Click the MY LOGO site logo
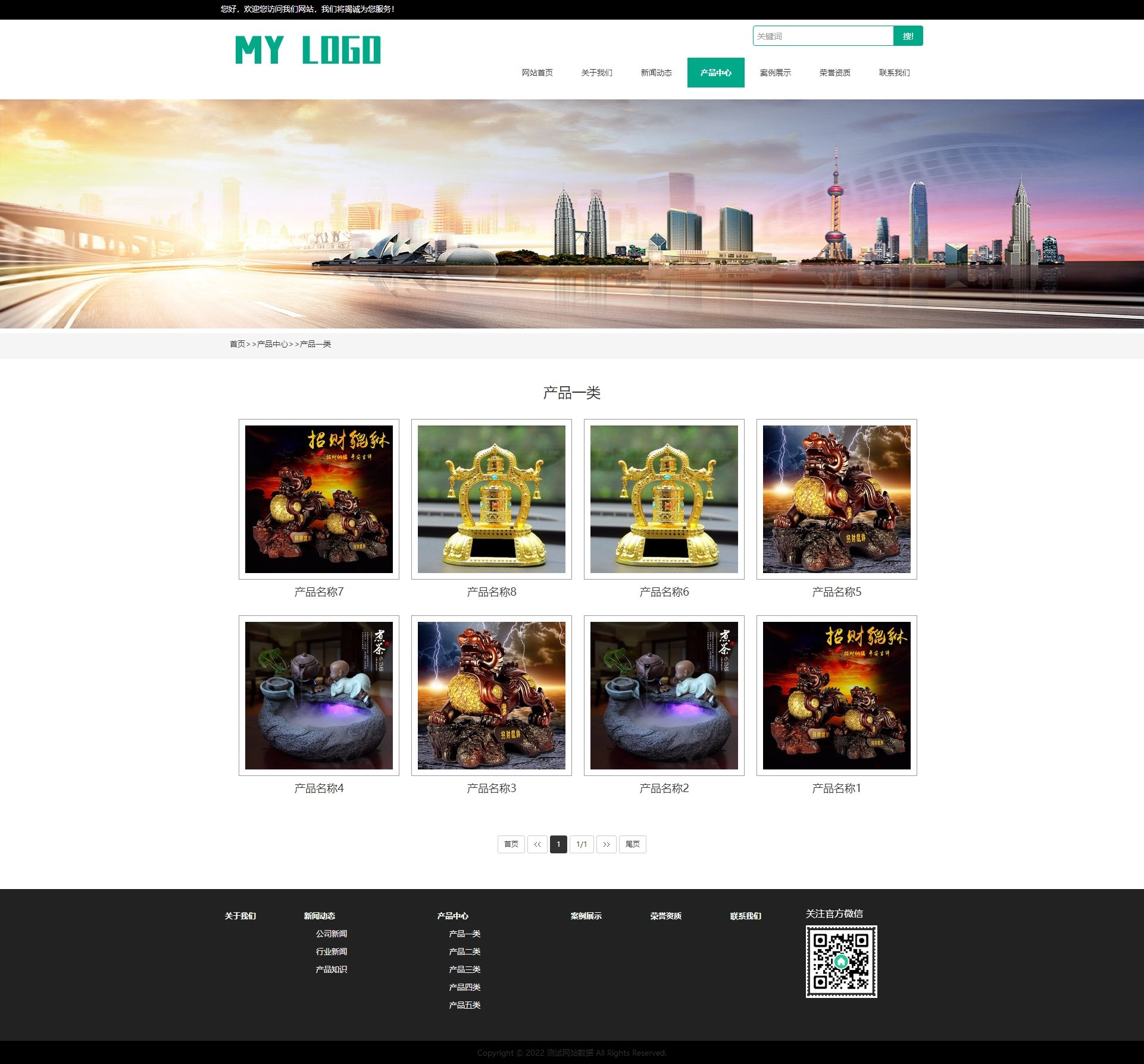Screen dimensions: 1144x1064 coord(308,50)
